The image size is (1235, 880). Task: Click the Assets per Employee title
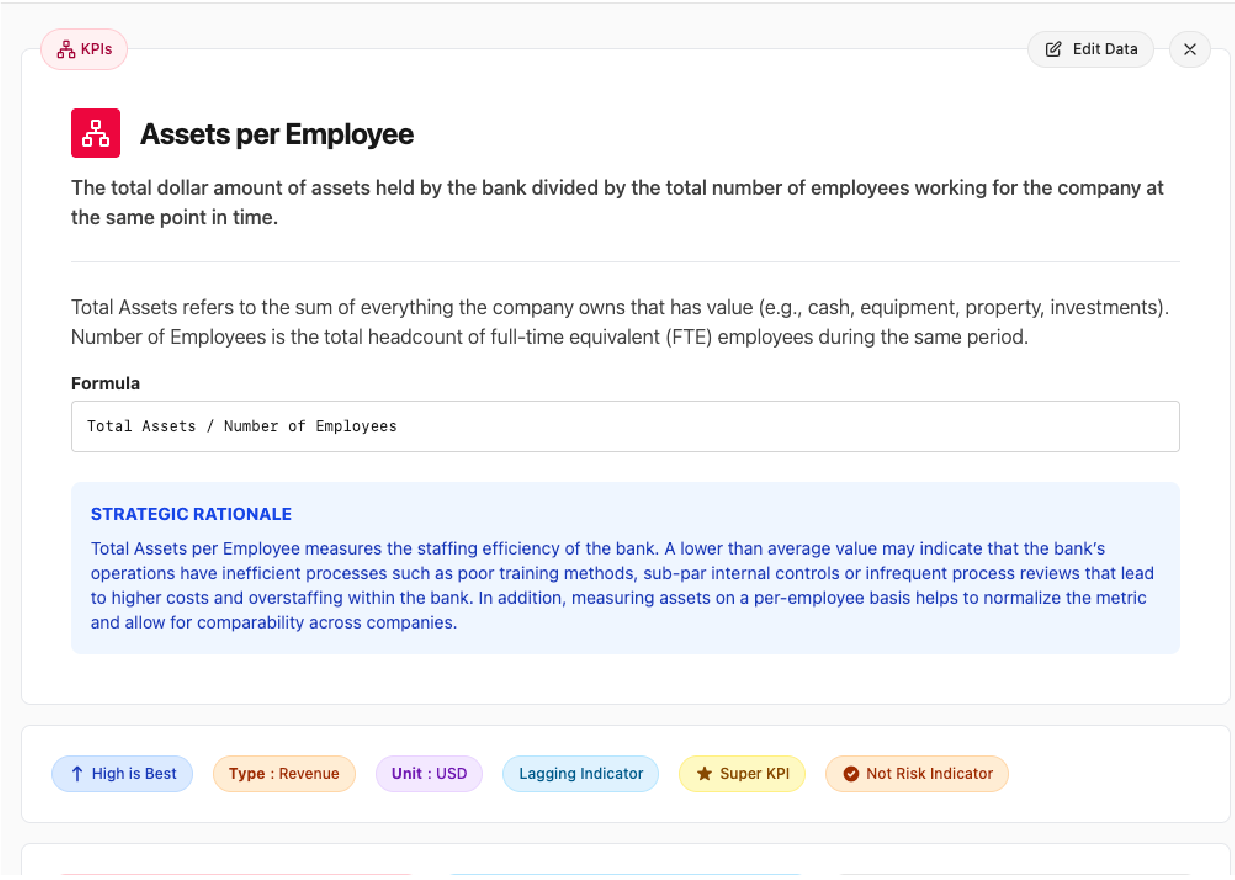277,134
